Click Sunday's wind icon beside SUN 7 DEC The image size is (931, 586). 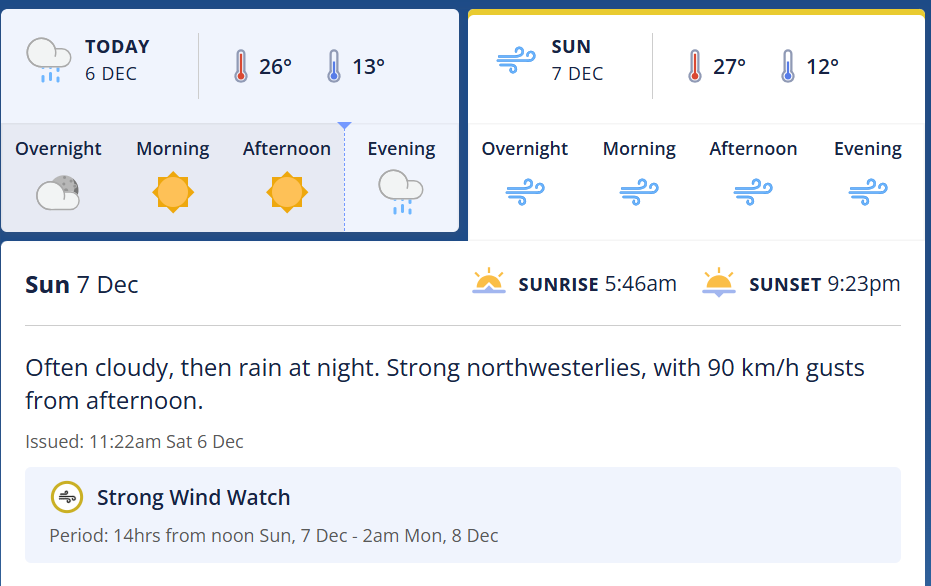pos(517,61)
